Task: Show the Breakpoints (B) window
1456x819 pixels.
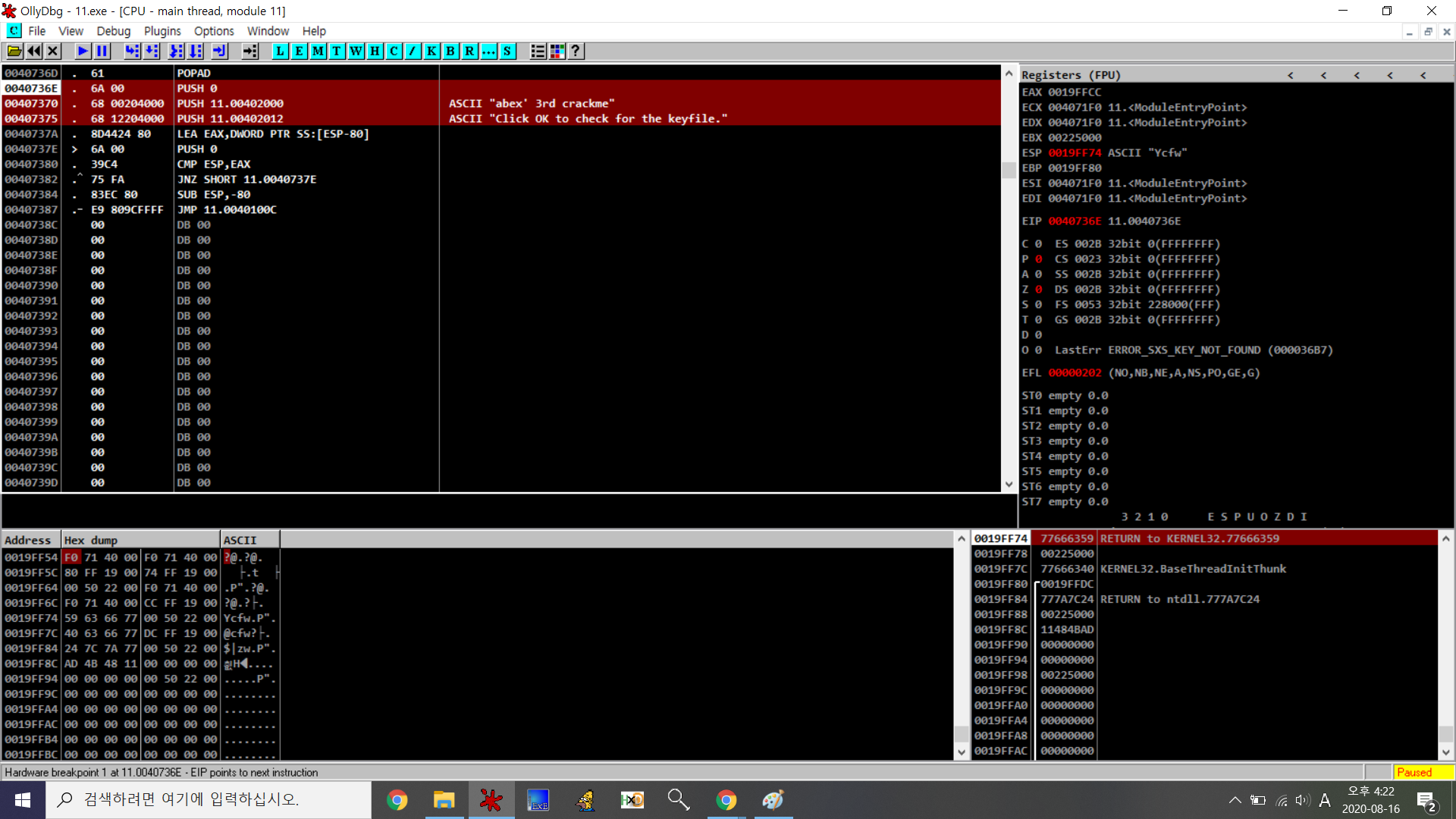Action: coord(450,51)
